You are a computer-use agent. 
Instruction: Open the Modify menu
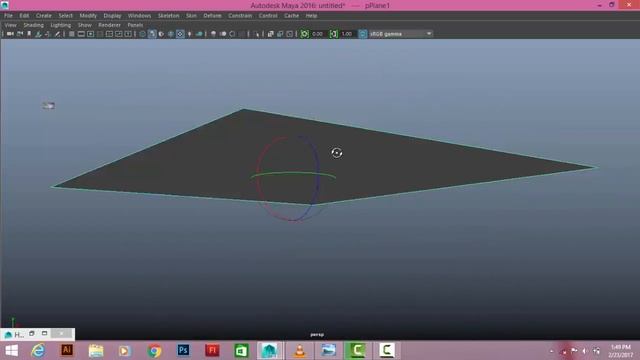88,16
